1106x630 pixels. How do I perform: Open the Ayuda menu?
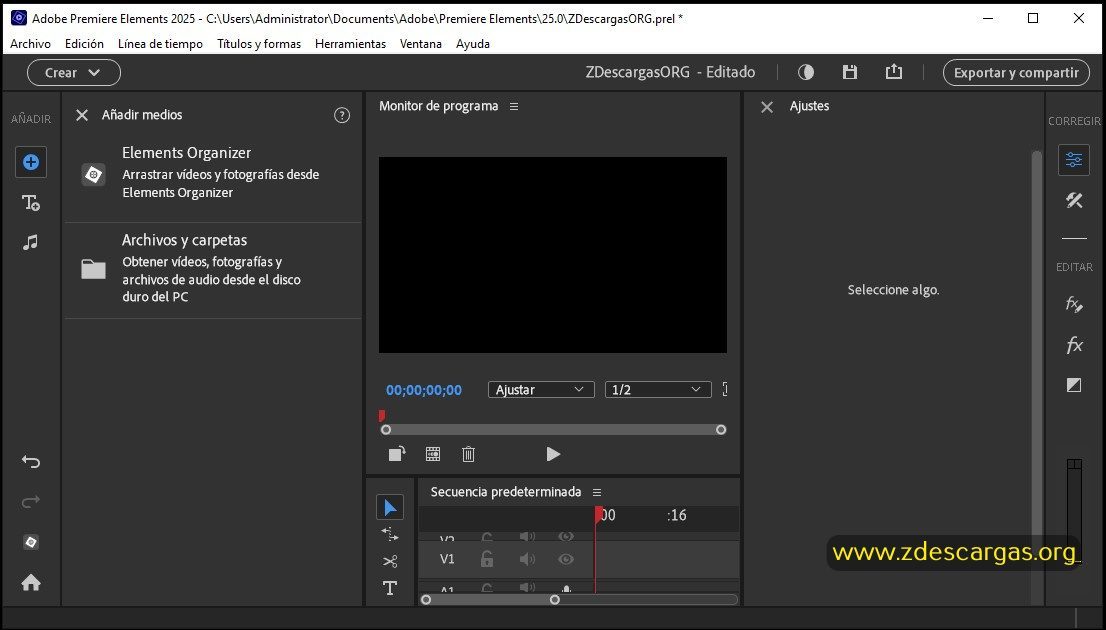473,44
